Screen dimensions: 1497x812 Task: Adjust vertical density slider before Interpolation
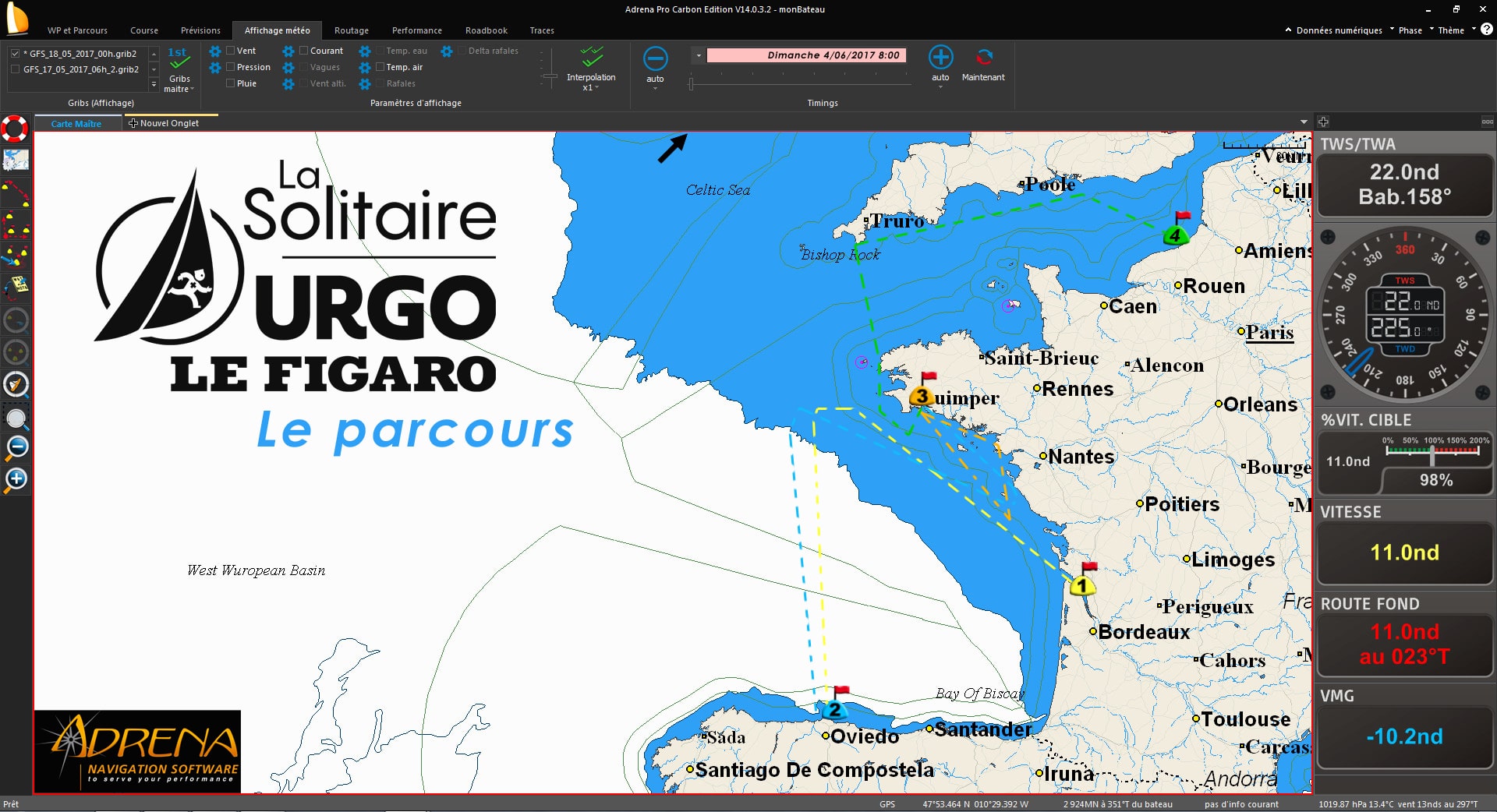coord(550,77)
